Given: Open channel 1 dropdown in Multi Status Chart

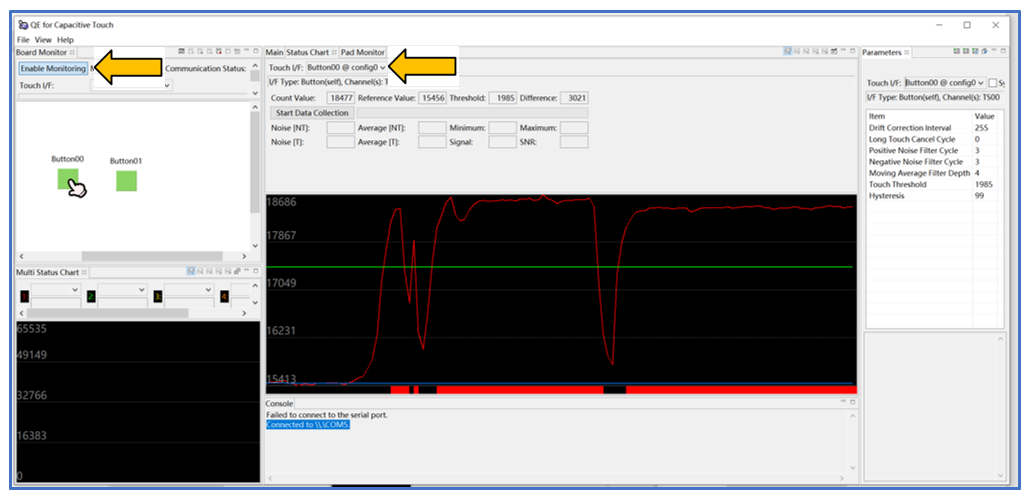Looking at the screenshot, I should (74, 290).
